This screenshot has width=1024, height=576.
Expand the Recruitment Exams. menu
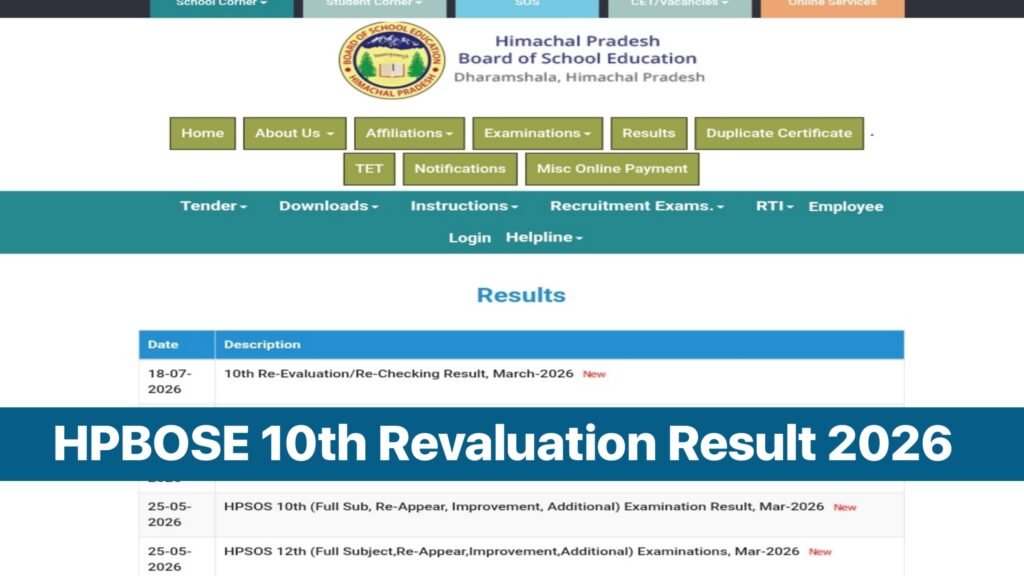pyautogui.click(x=637, y=206)
